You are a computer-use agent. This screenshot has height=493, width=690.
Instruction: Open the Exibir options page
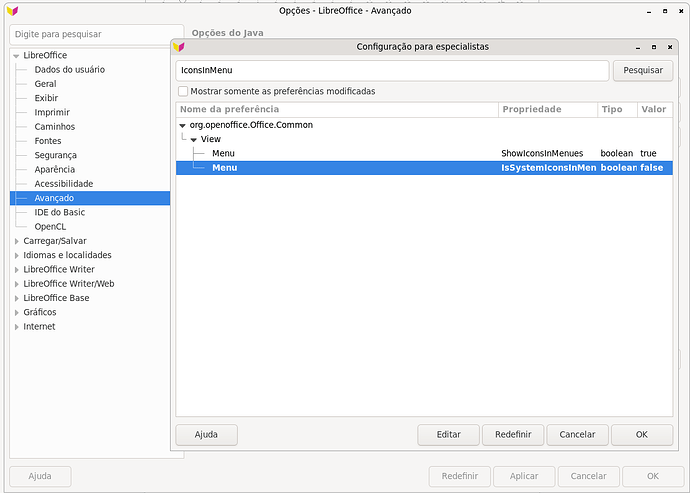[x=46, y=98]
